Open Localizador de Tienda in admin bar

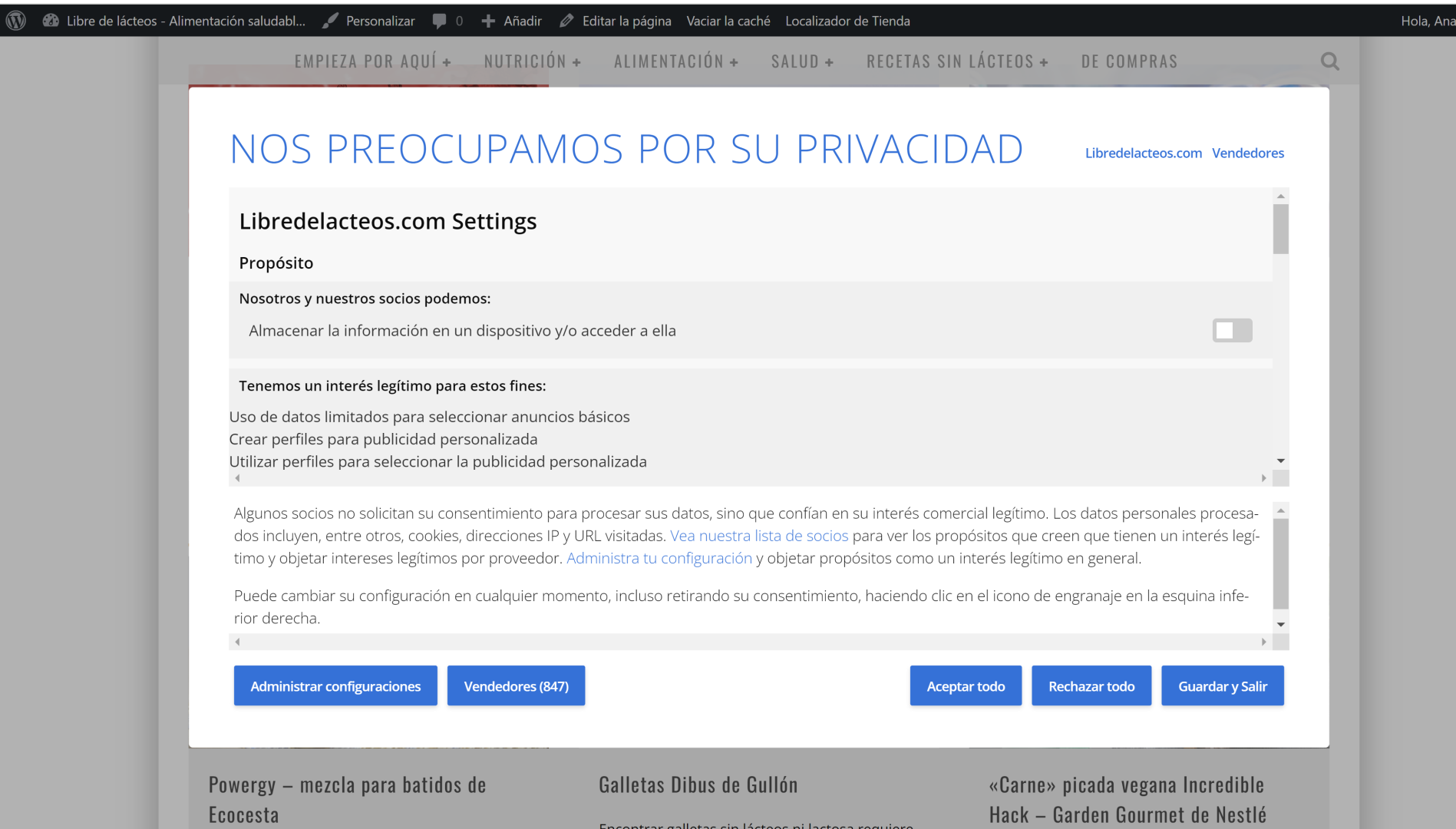(847, 21)
